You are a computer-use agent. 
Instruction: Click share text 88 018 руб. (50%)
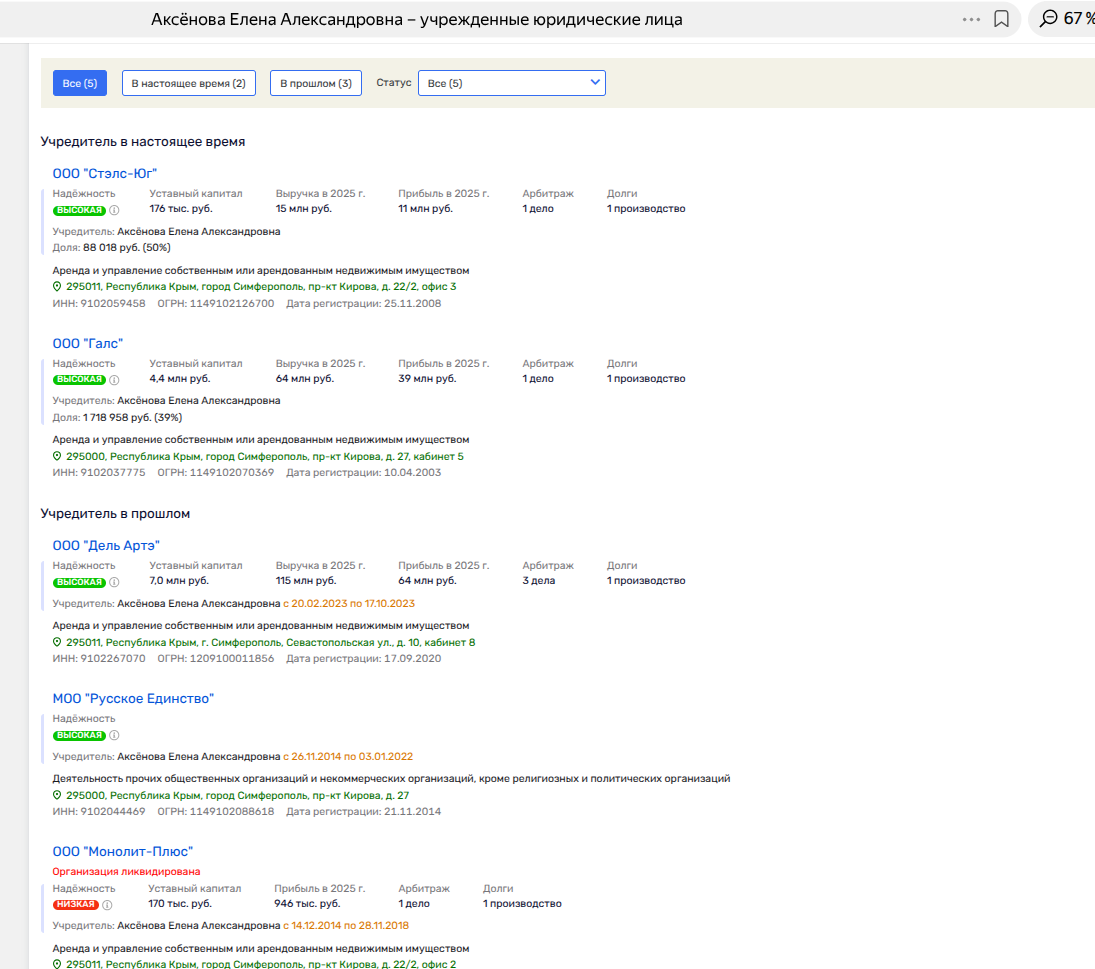127,247
